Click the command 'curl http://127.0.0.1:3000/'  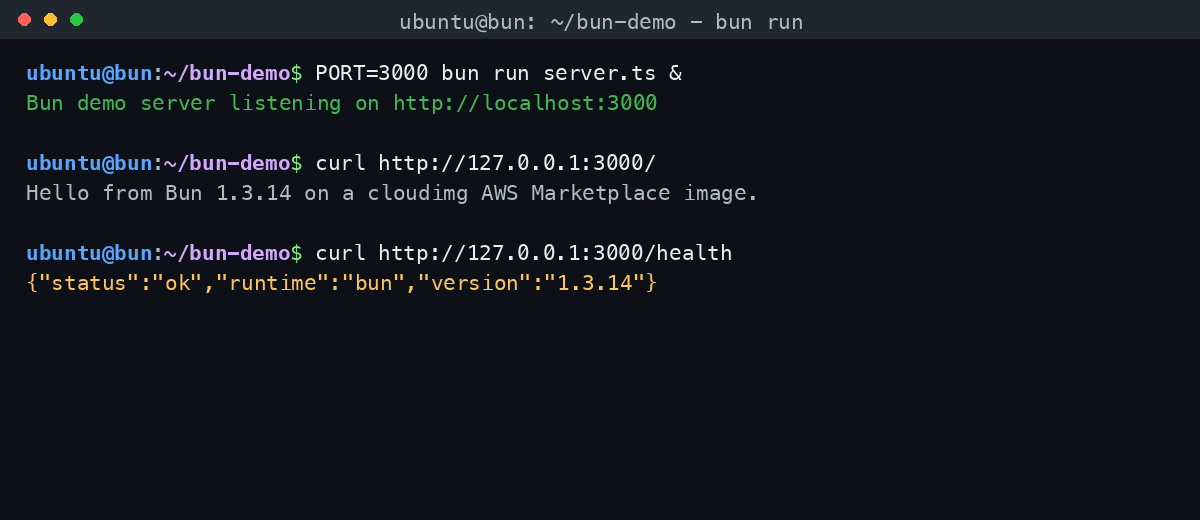tap(486, 163)
